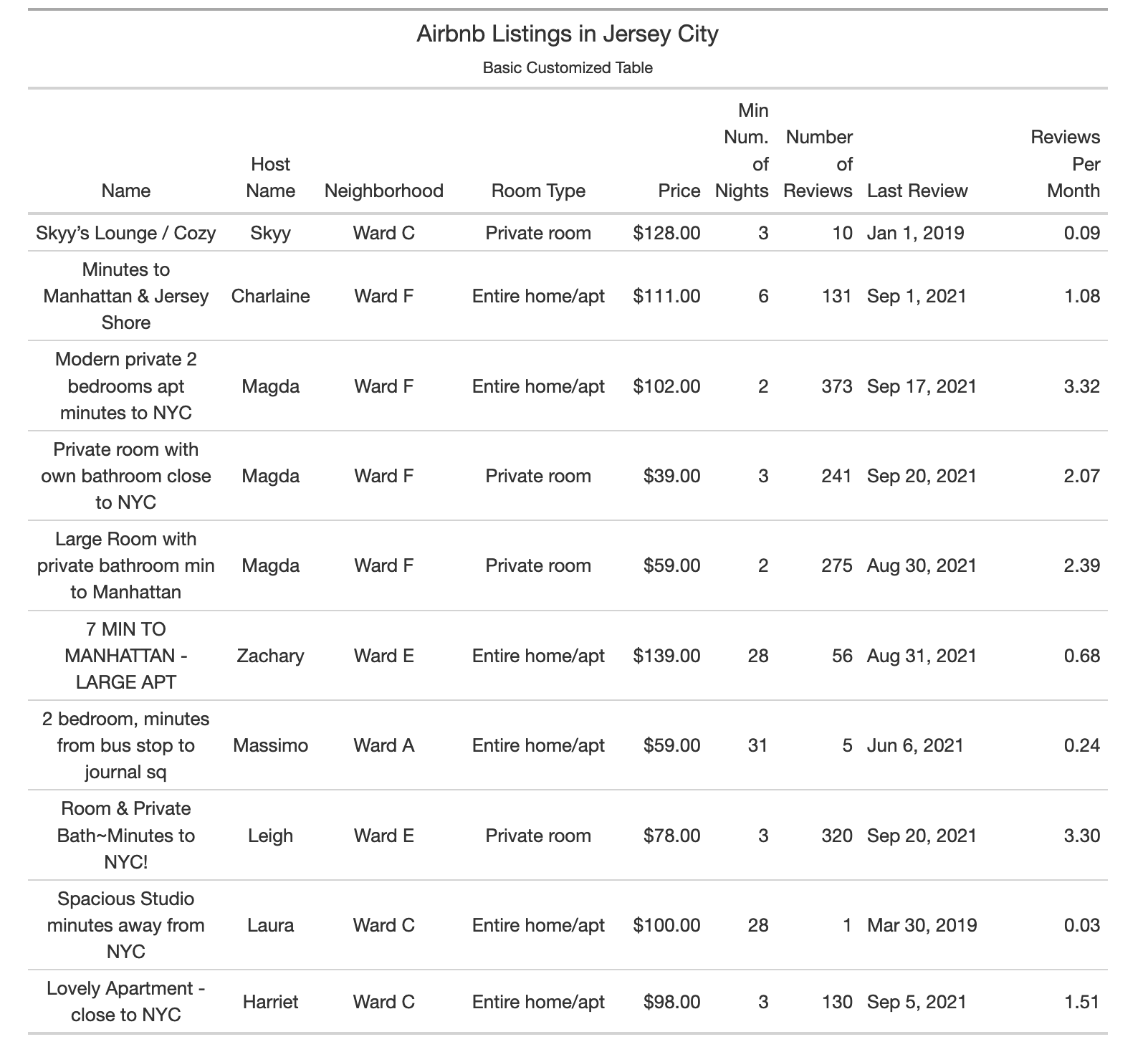Select 'Lovely Apartment - close to NYC' name

click(126, 1002)
